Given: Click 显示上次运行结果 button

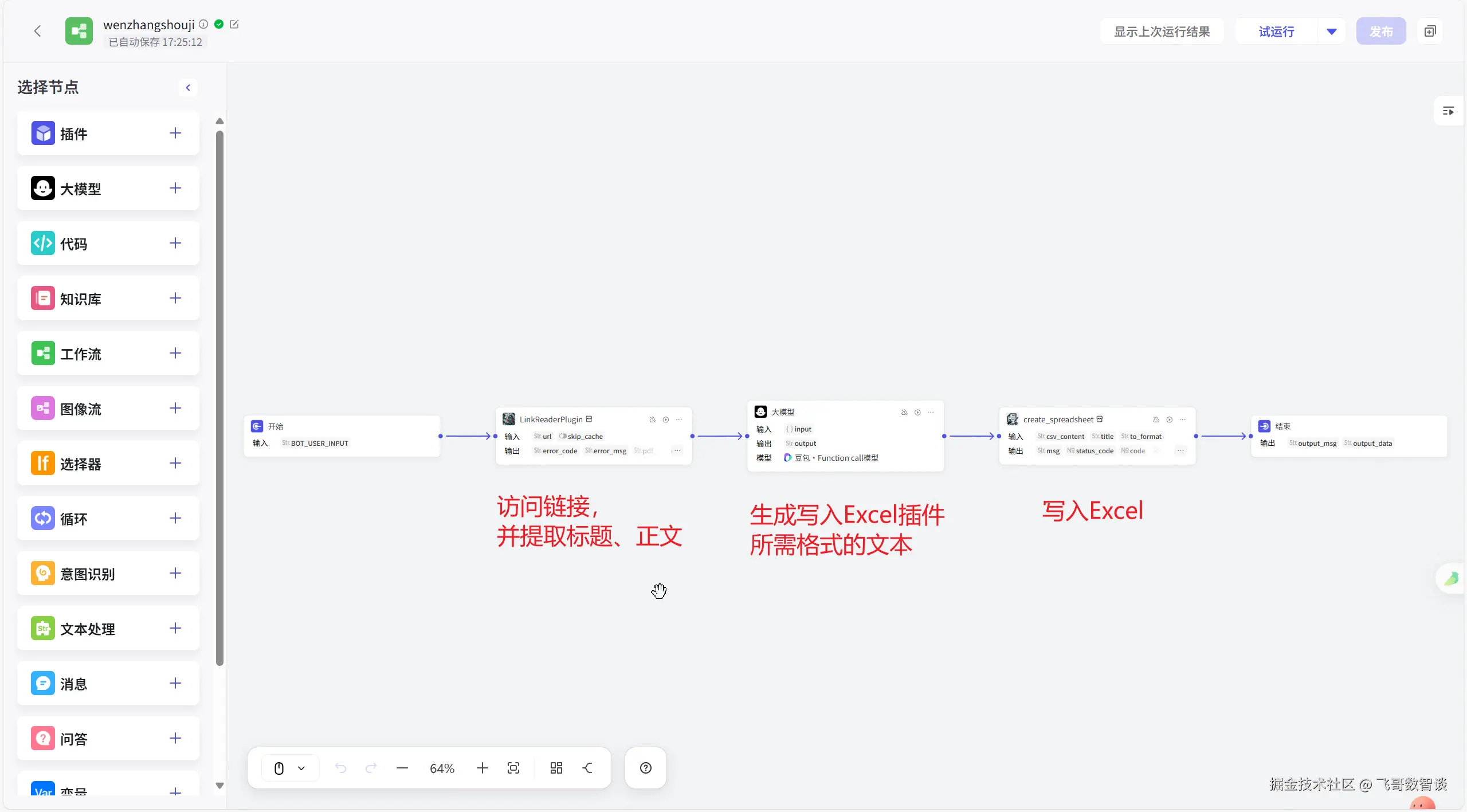Looking at the screenshot, I should point(1162,32).
